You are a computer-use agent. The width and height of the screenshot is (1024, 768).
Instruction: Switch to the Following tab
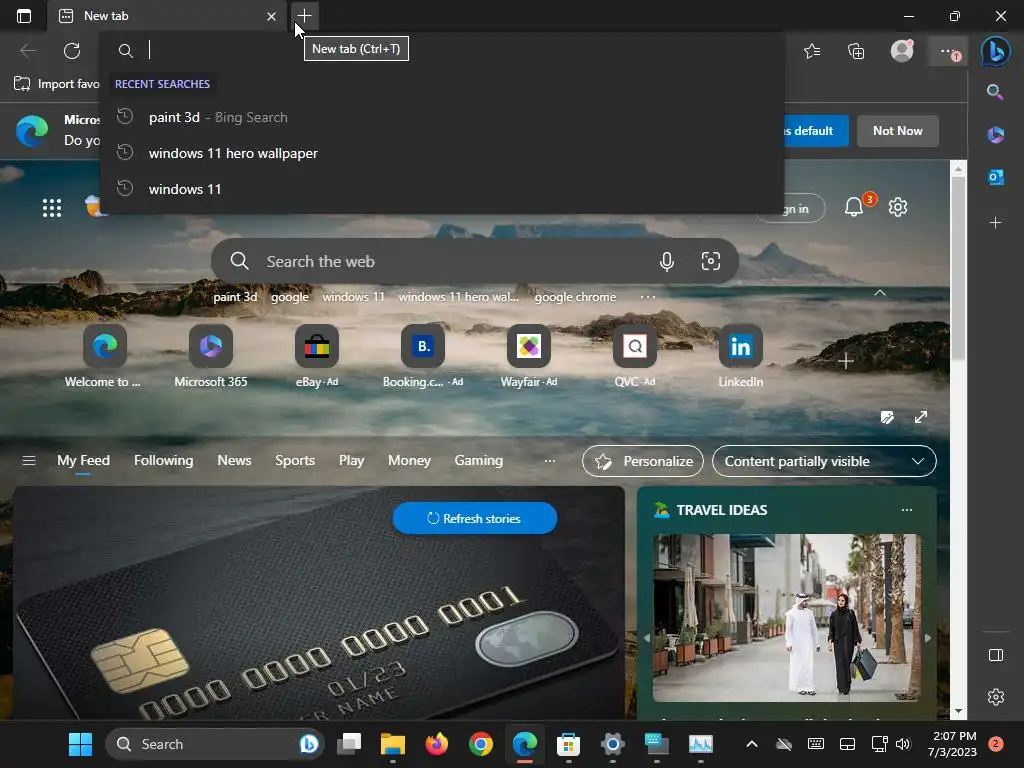pyautogui.click(x=163, y=460)
